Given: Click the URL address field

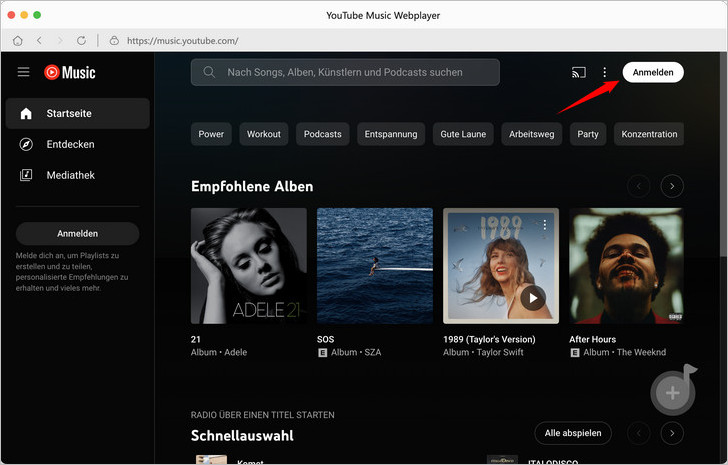Looking at the screenshot, I should tap(183, 41).
